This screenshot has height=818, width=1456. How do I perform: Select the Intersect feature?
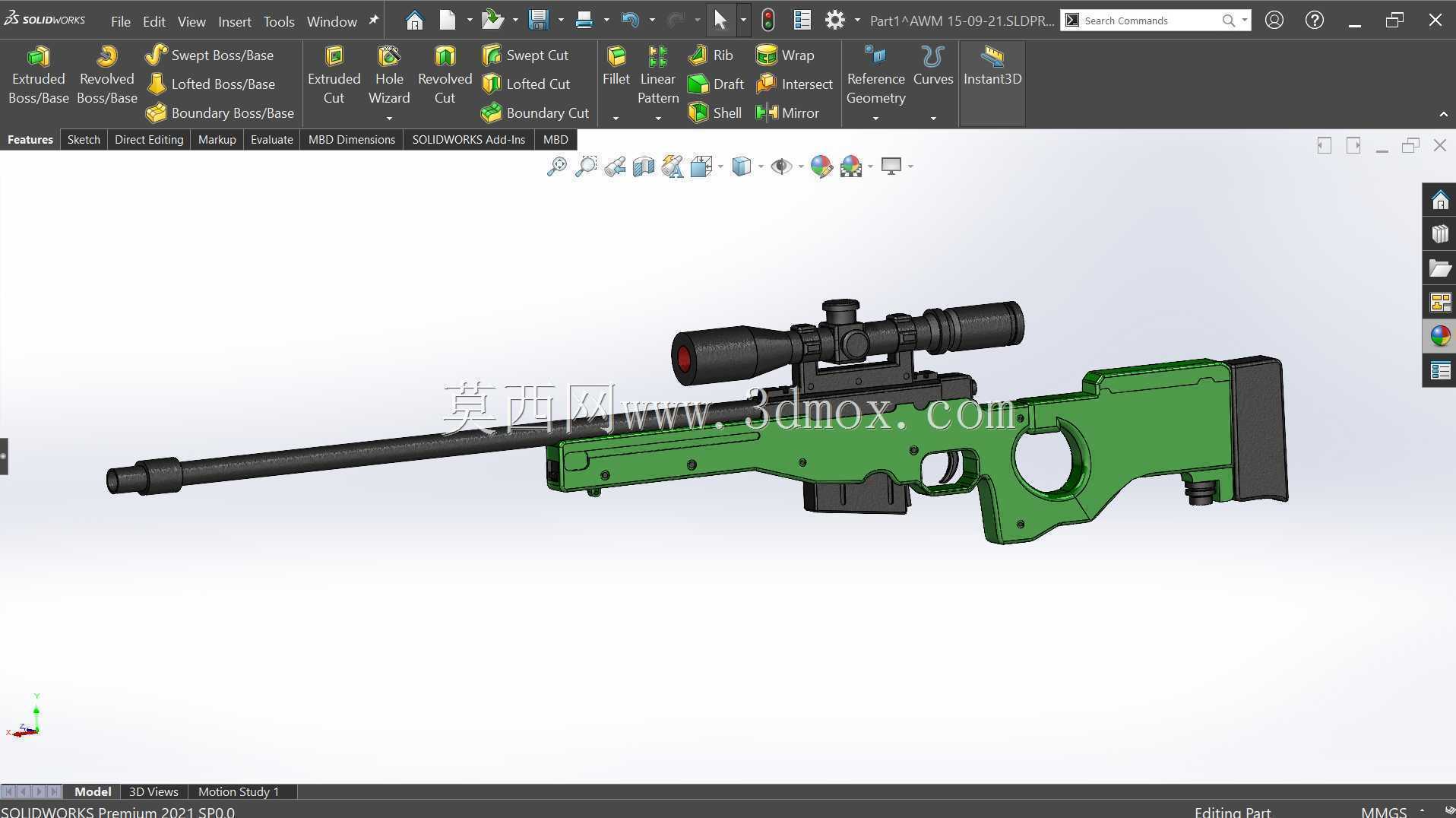(x=794, y=84)
